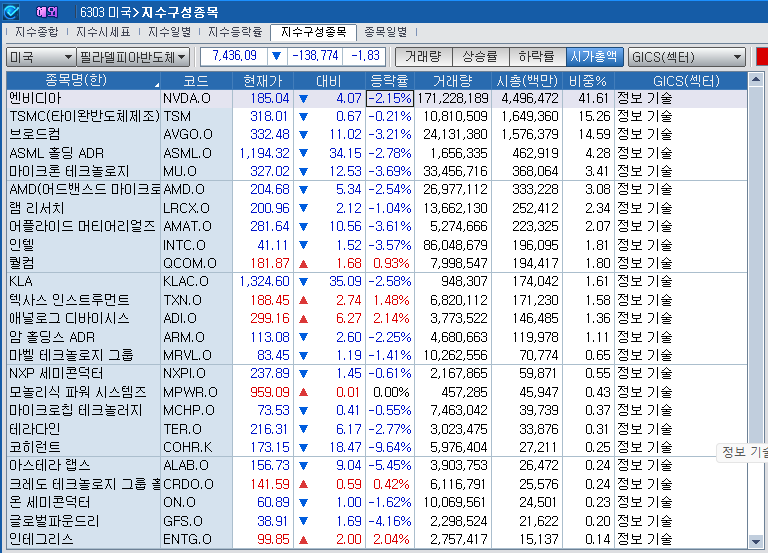The image size is (768, 553).
Task: Click the 비중% column header
Action: [x=588, y=81]
